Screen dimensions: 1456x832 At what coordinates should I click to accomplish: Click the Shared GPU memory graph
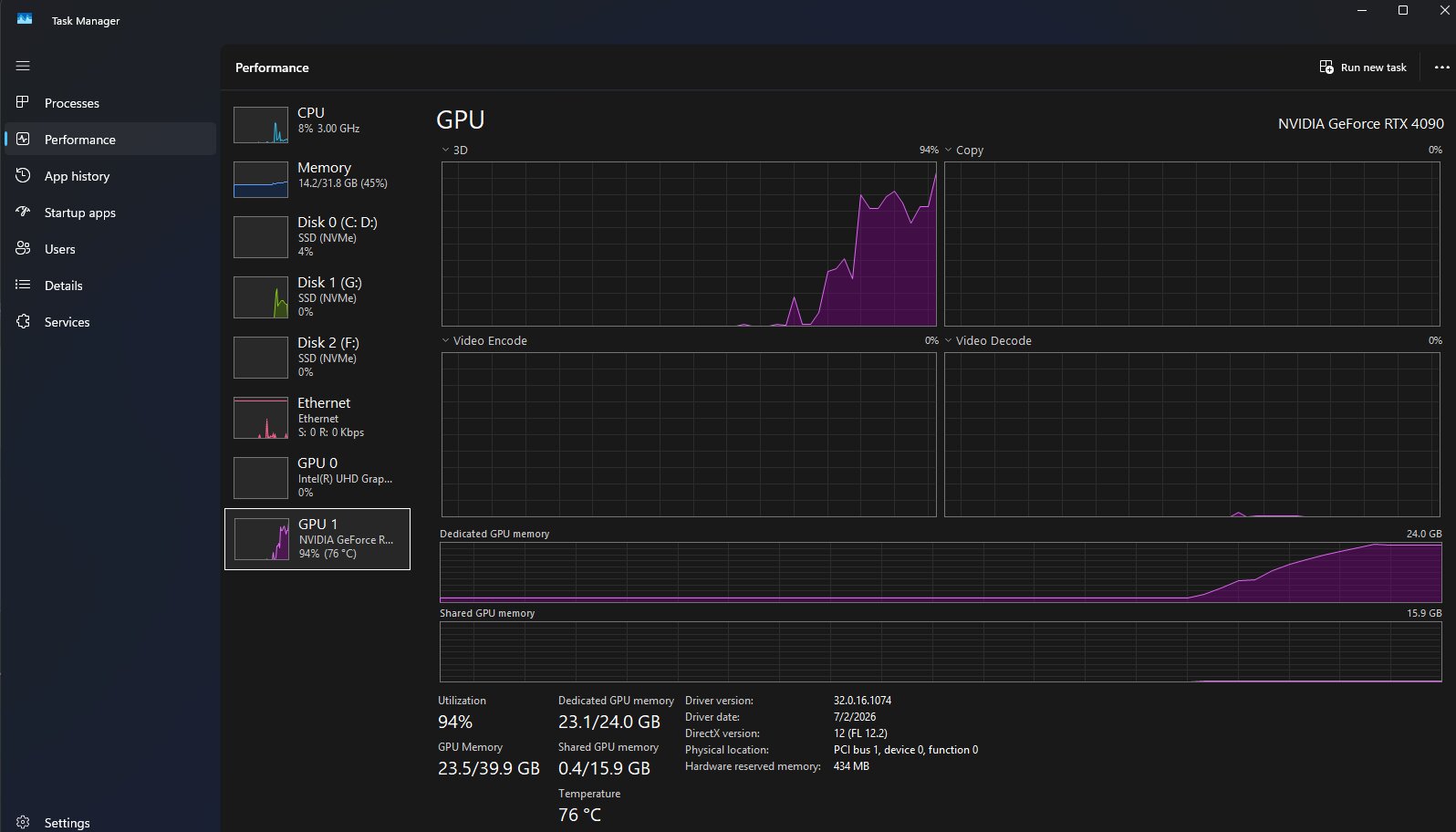coord(941,651)
